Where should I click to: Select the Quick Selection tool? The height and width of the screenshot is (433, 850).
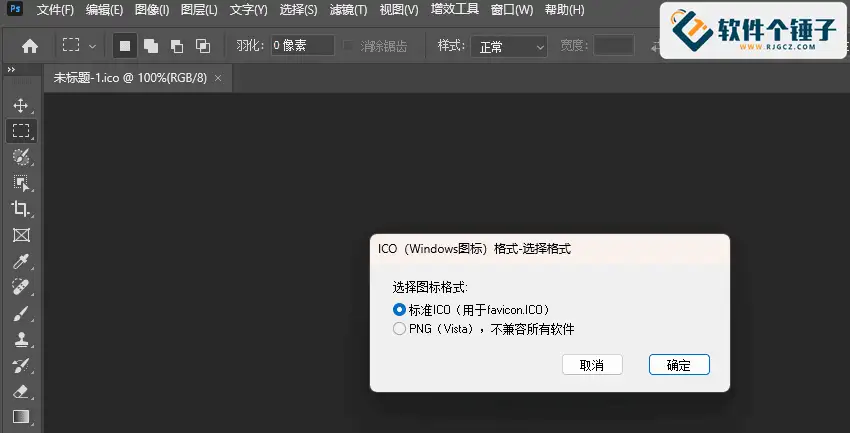[x=21, y=157]
